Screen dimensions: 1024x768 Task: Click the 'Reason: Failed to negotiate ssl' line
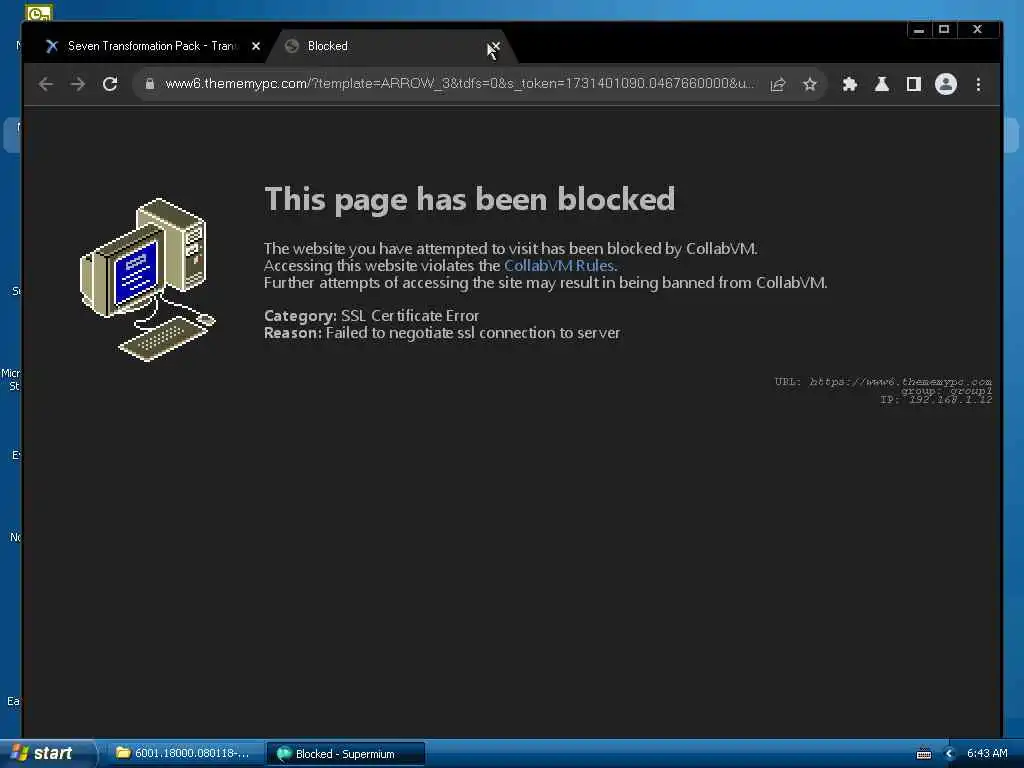(x=442, y=332)
